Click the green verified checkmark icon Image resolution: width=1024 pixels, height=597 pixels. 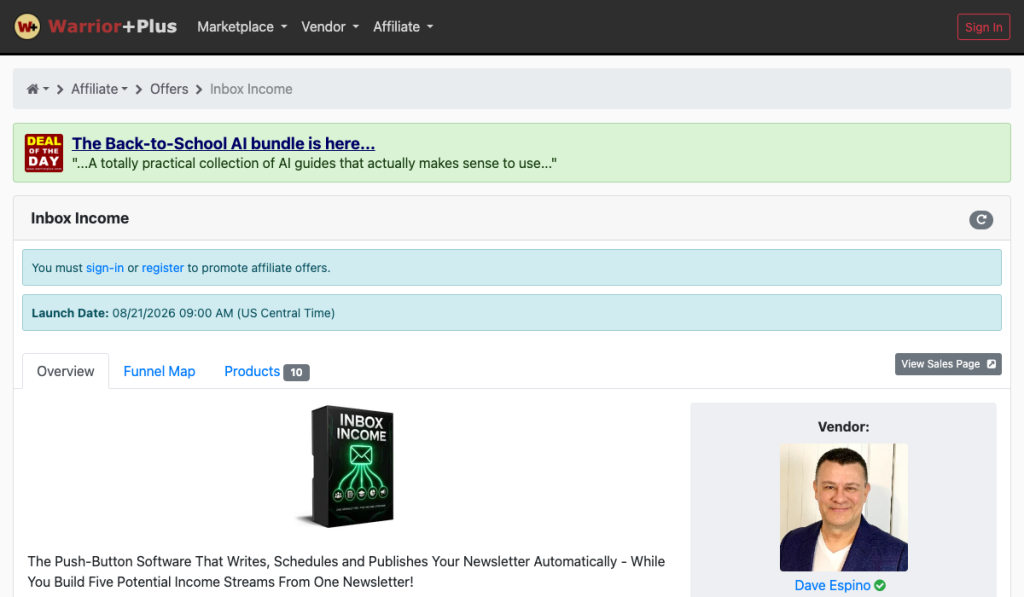880,585
